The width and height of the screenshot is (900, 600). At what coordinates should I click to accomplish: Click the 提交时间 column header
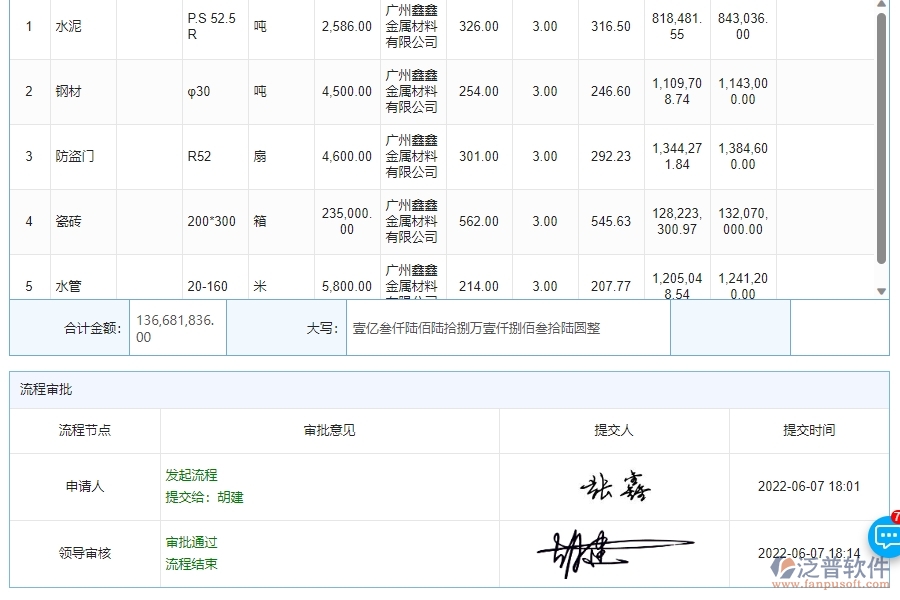808,431
